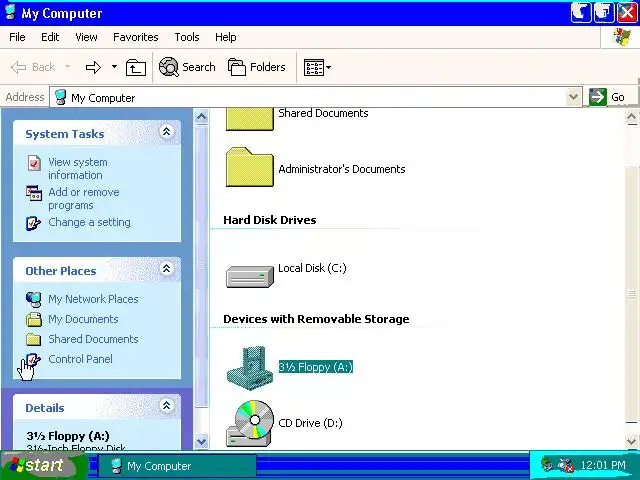Select the 3½ Floppy (A:) drive icon
Screen dimensions: 640x480
pyautogui.click(x=250, y=370)
